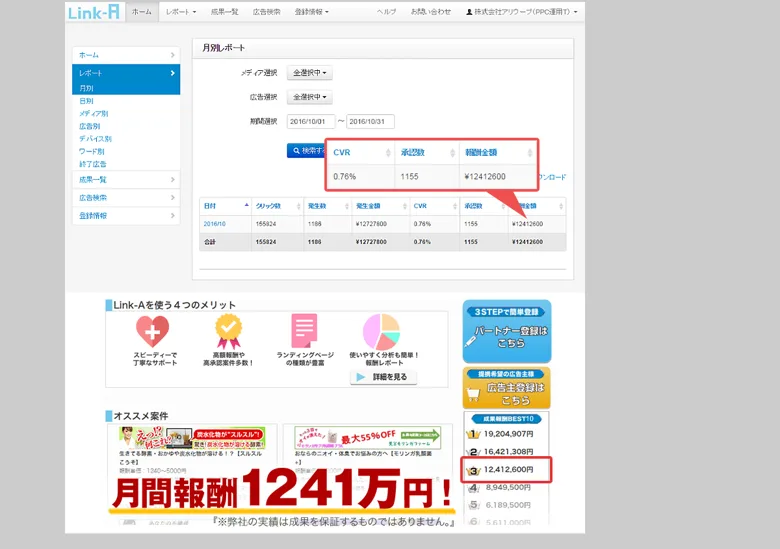Open the レポート dropdown in the top navbar

pyautogui.click(x=181, y=12)
